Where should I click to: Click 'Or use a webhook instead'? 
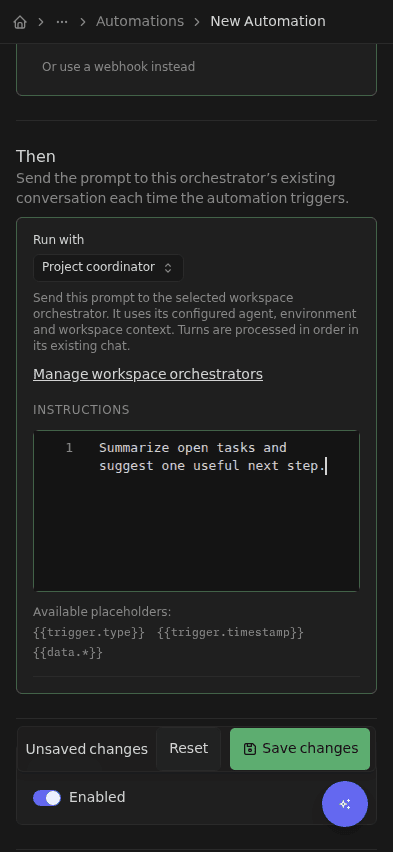pyautogui.click(x=118, y=67)
